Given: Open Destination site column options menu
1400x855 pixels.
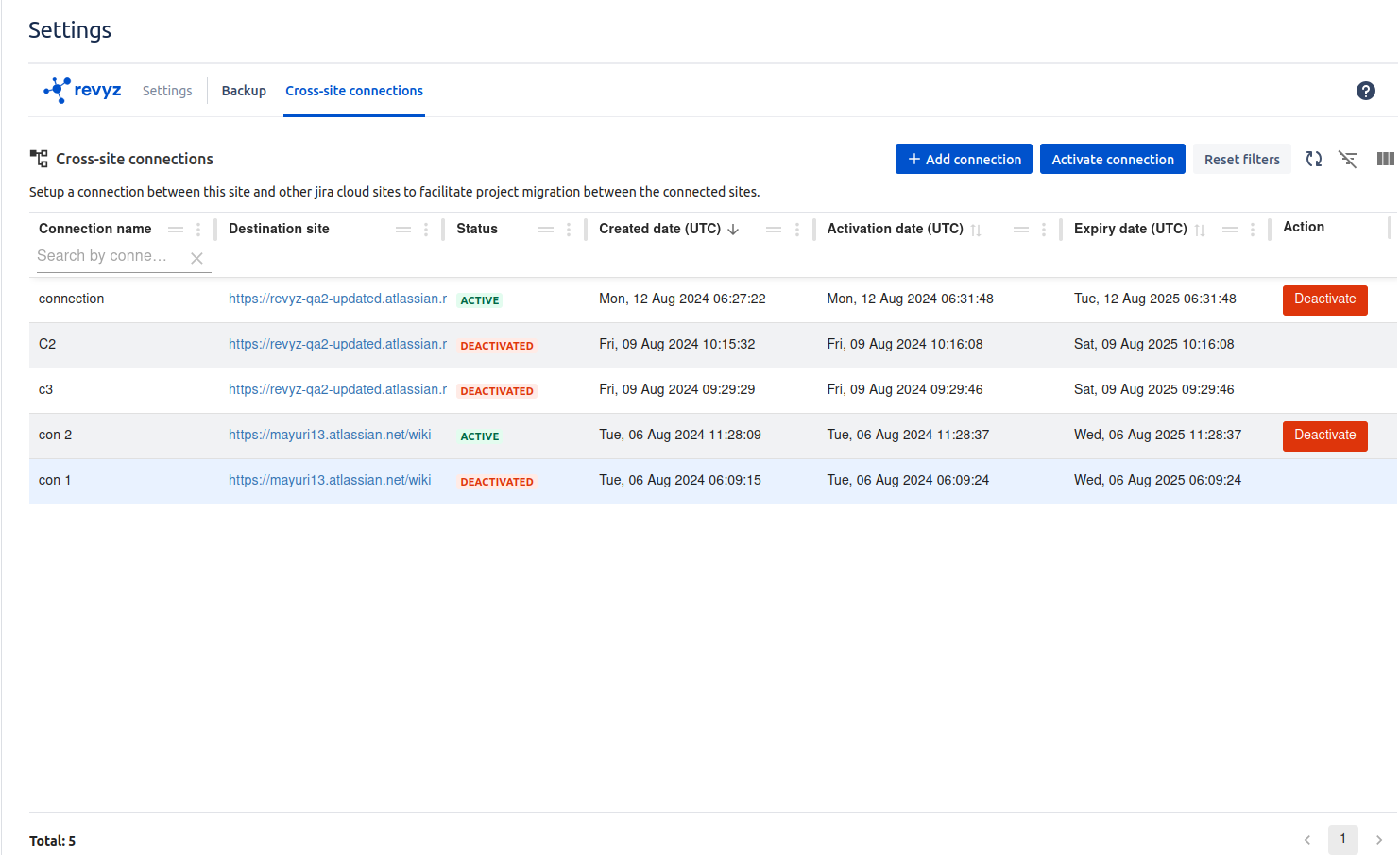Looking at the screenshot, I should (426, 230).
